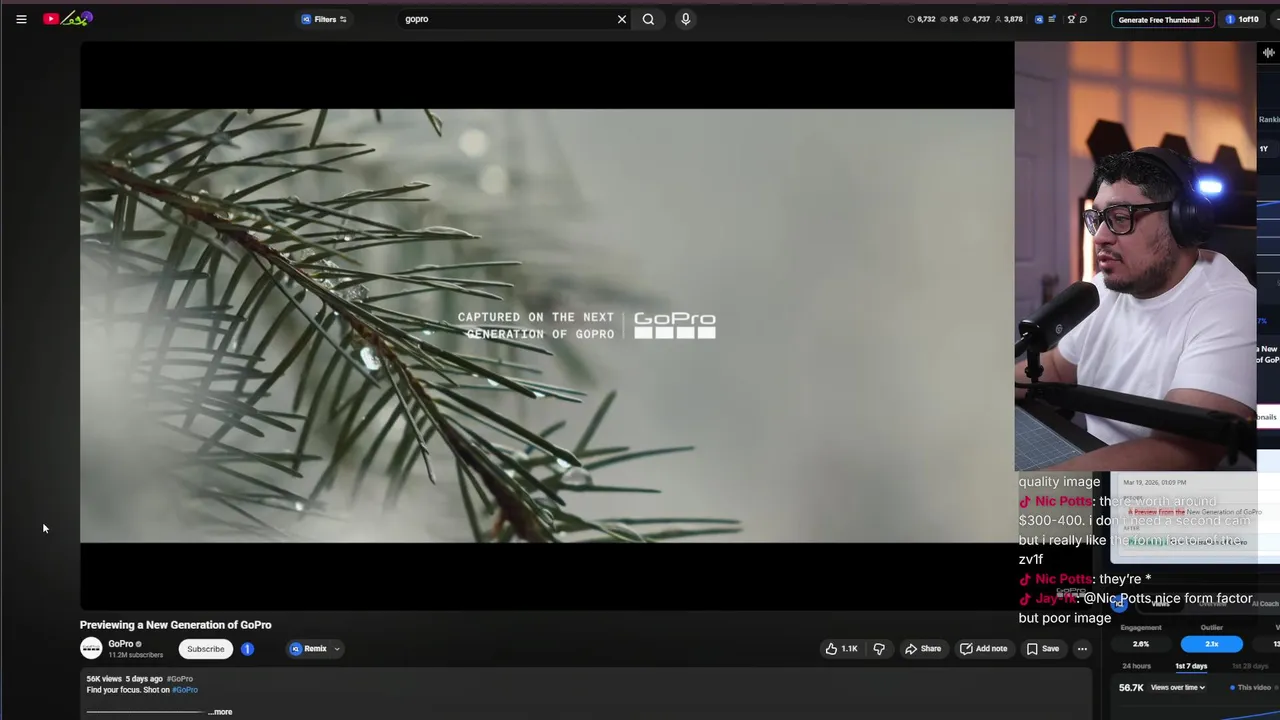Viewport: 1280px width, 720px height.
Task: Open the hamburger guide menu
Action: [21, 19]
